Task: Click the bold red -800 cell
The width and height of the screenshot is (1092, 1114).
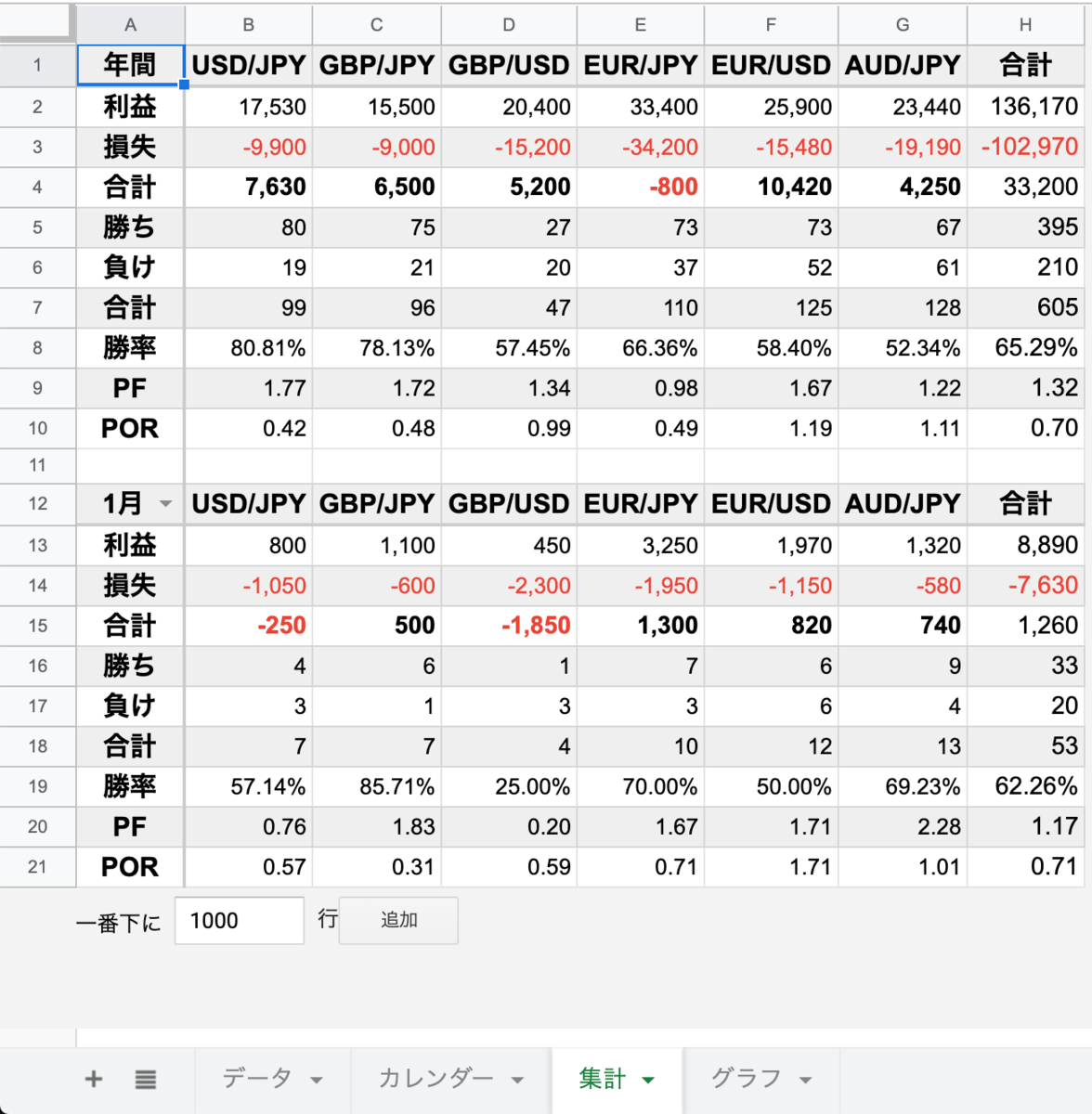Action: point(641,187)
